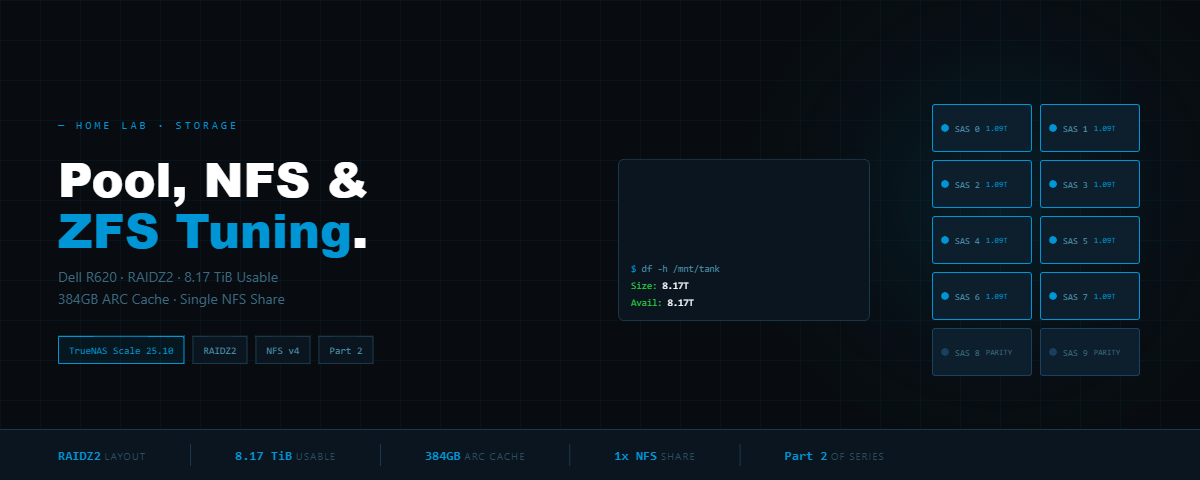Select the SAS 1 disk card
This screenshot has width=1200, height=480.
click(1090, 128)
